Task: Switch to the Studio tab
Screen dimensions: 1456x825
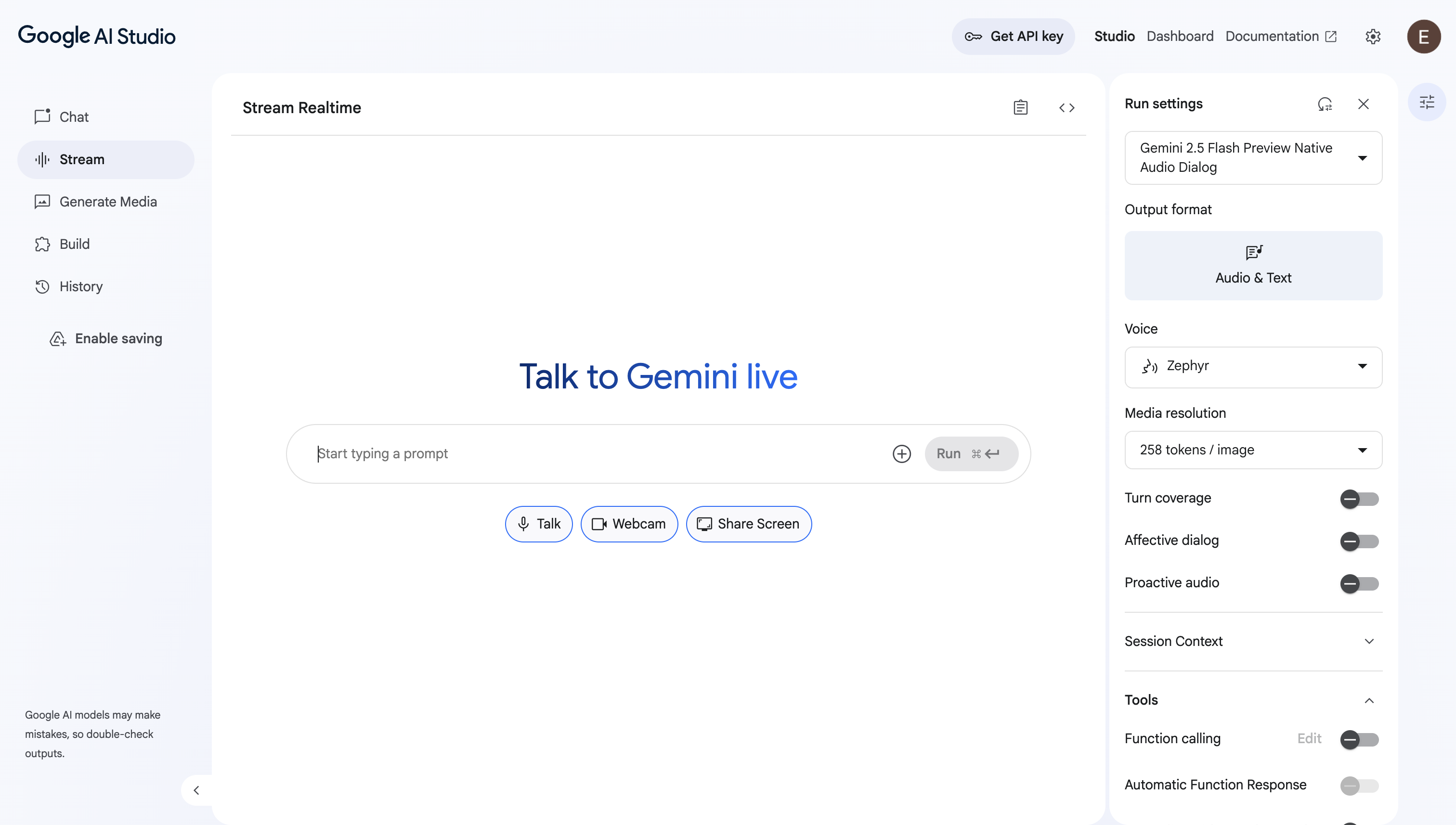Action: [x=1114, y=36]
